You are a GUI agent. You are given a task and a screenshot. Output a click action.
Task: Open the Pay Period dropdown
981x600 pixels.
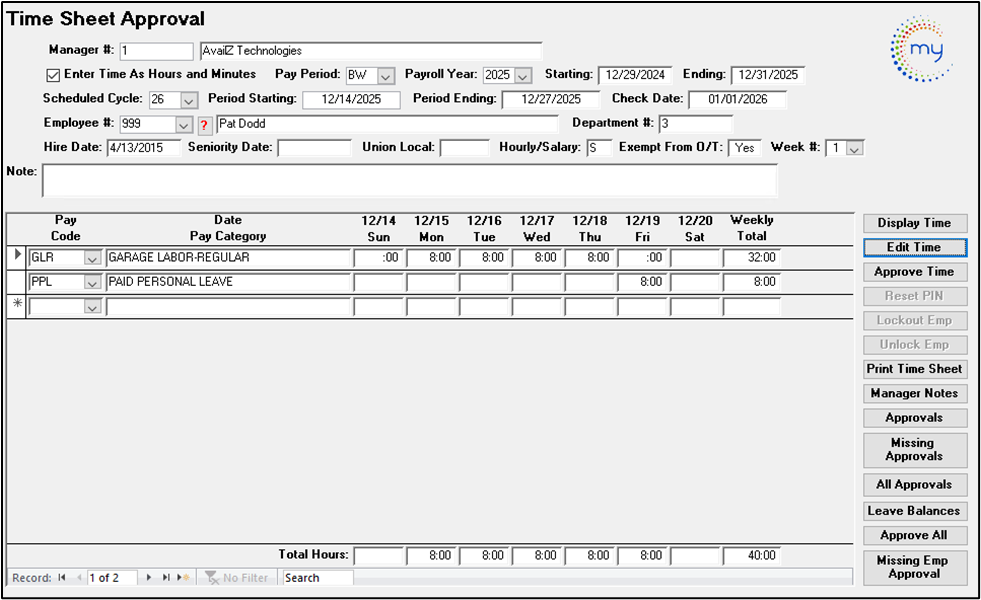point(386,76)
